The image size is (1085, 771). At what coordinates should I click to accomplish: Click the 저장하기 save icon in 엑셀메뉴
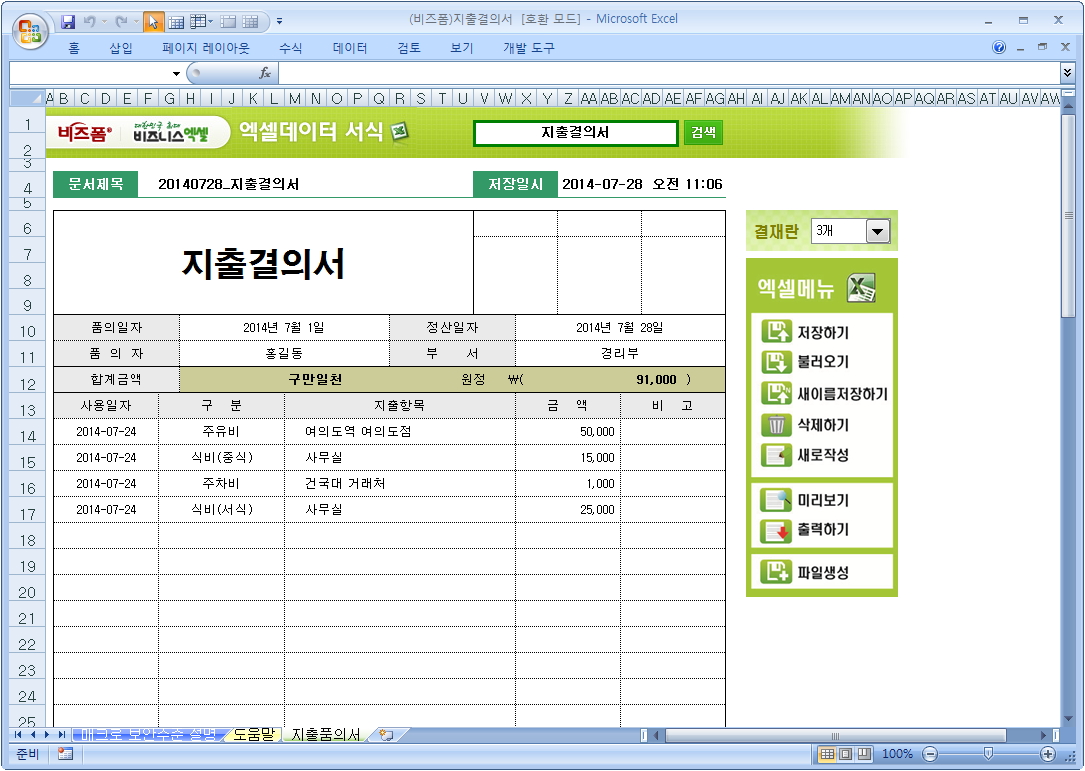(x=776, y=333)
